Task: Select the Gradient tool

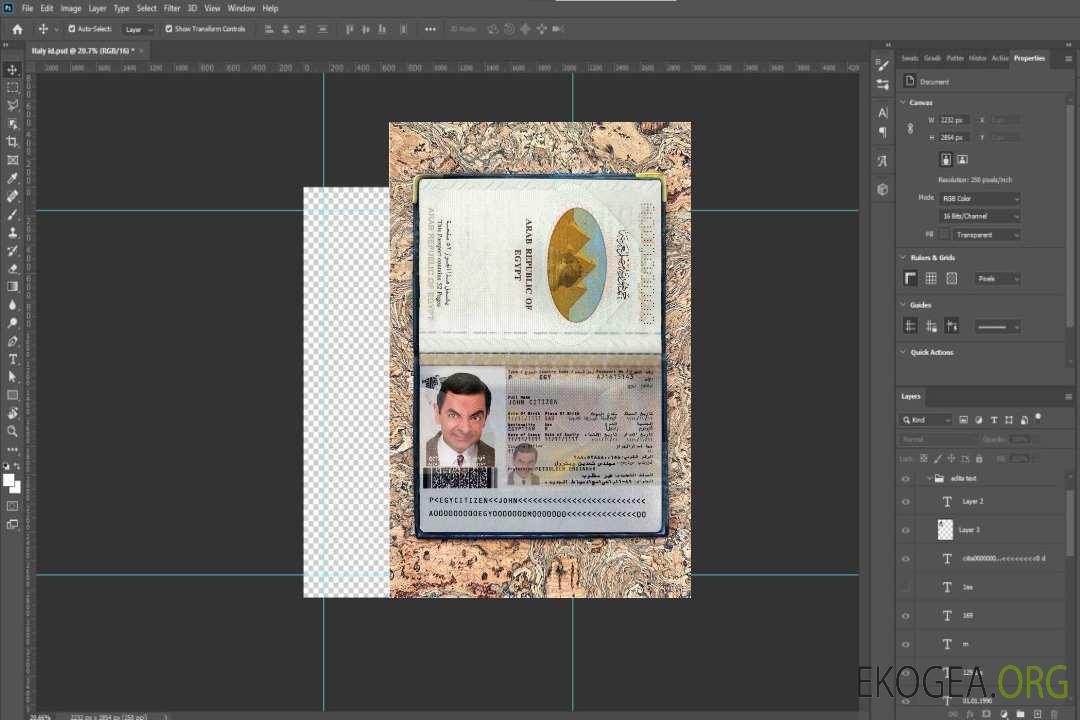Action: click(12, 287)
